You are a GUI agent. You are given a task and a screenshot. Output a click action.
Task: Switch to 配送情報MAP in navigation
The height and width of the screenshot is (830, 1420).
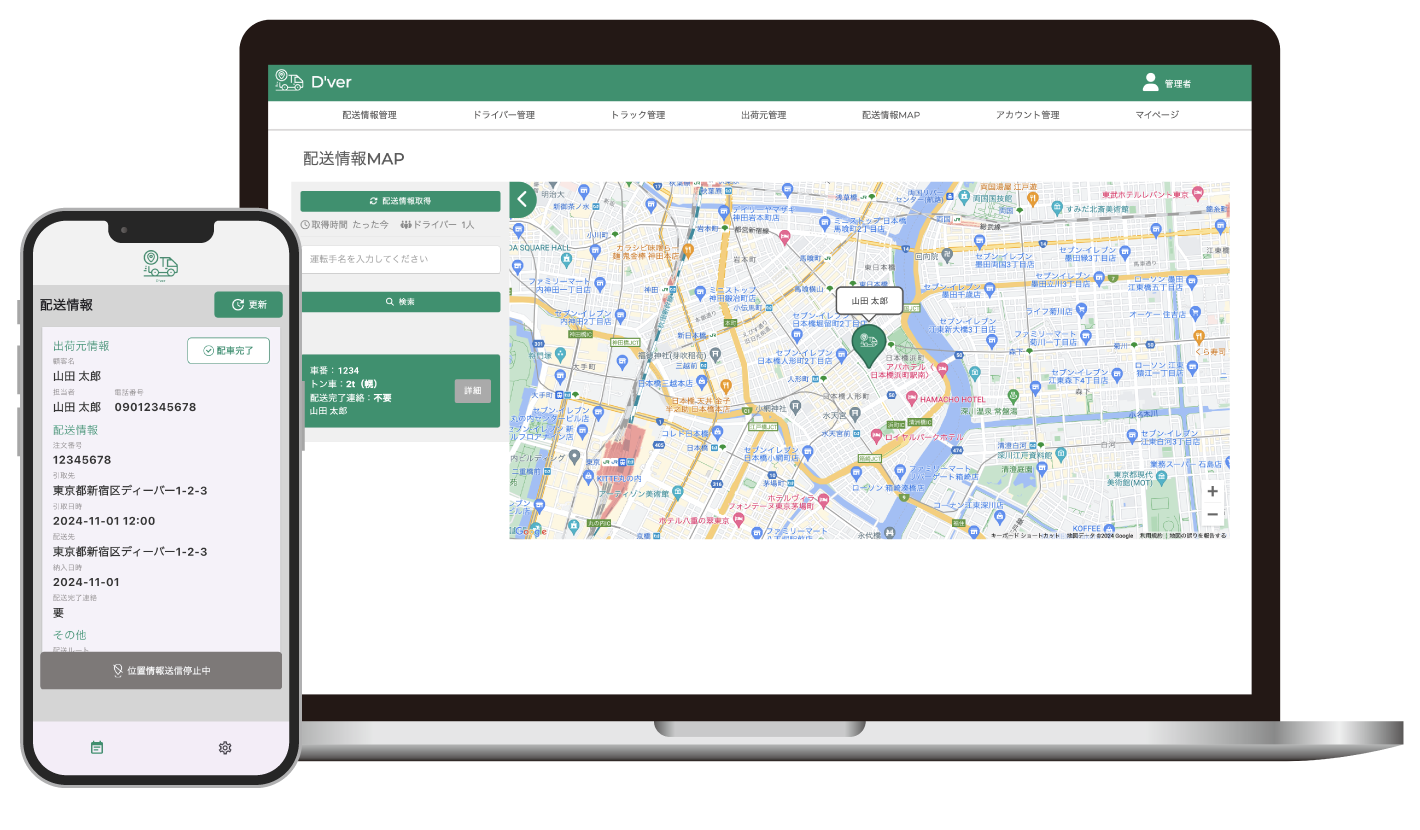pos(891,115)
